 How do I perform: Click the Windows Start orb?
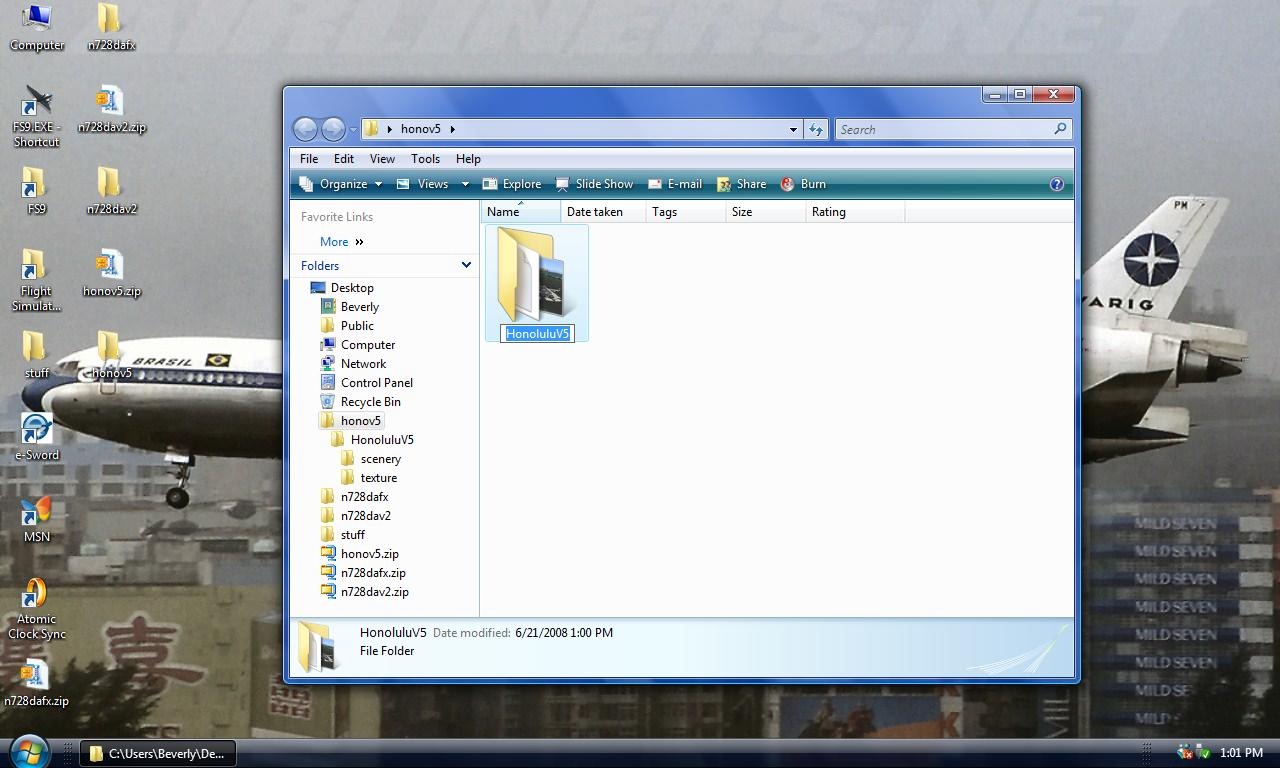[29, 751]
